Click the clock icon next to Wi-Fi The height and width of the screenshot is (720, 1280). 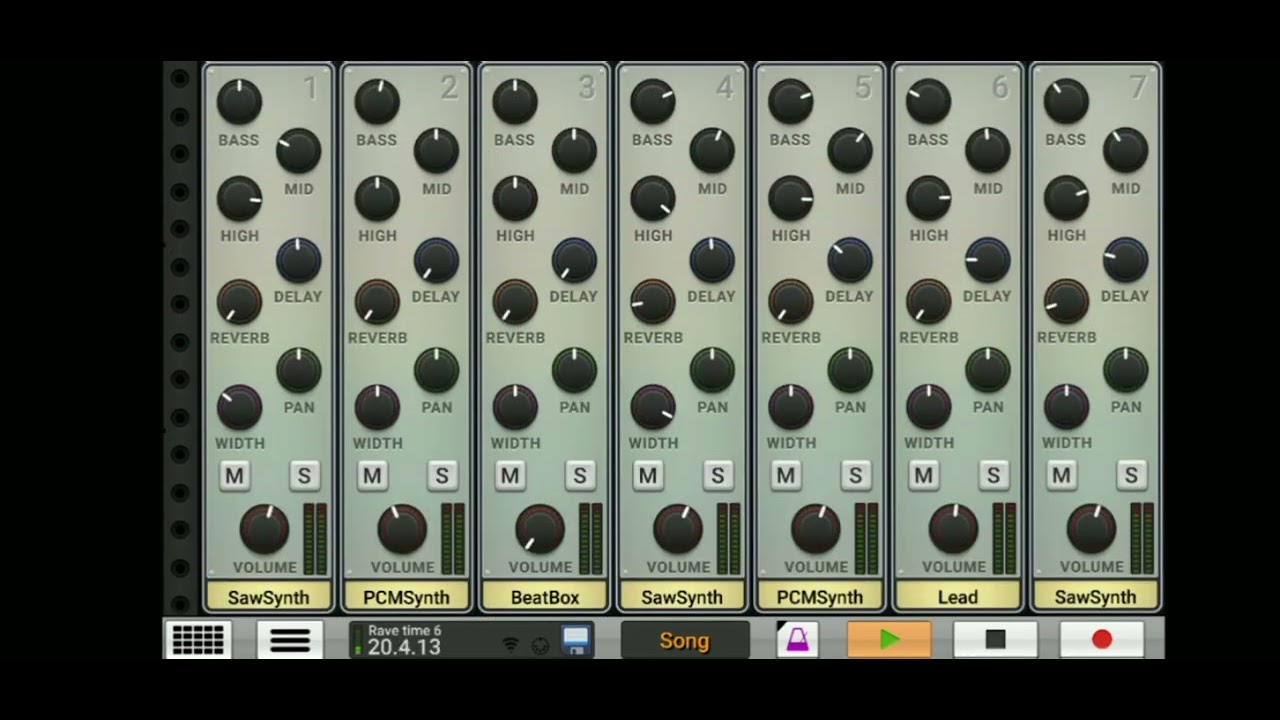pos(540,646)
